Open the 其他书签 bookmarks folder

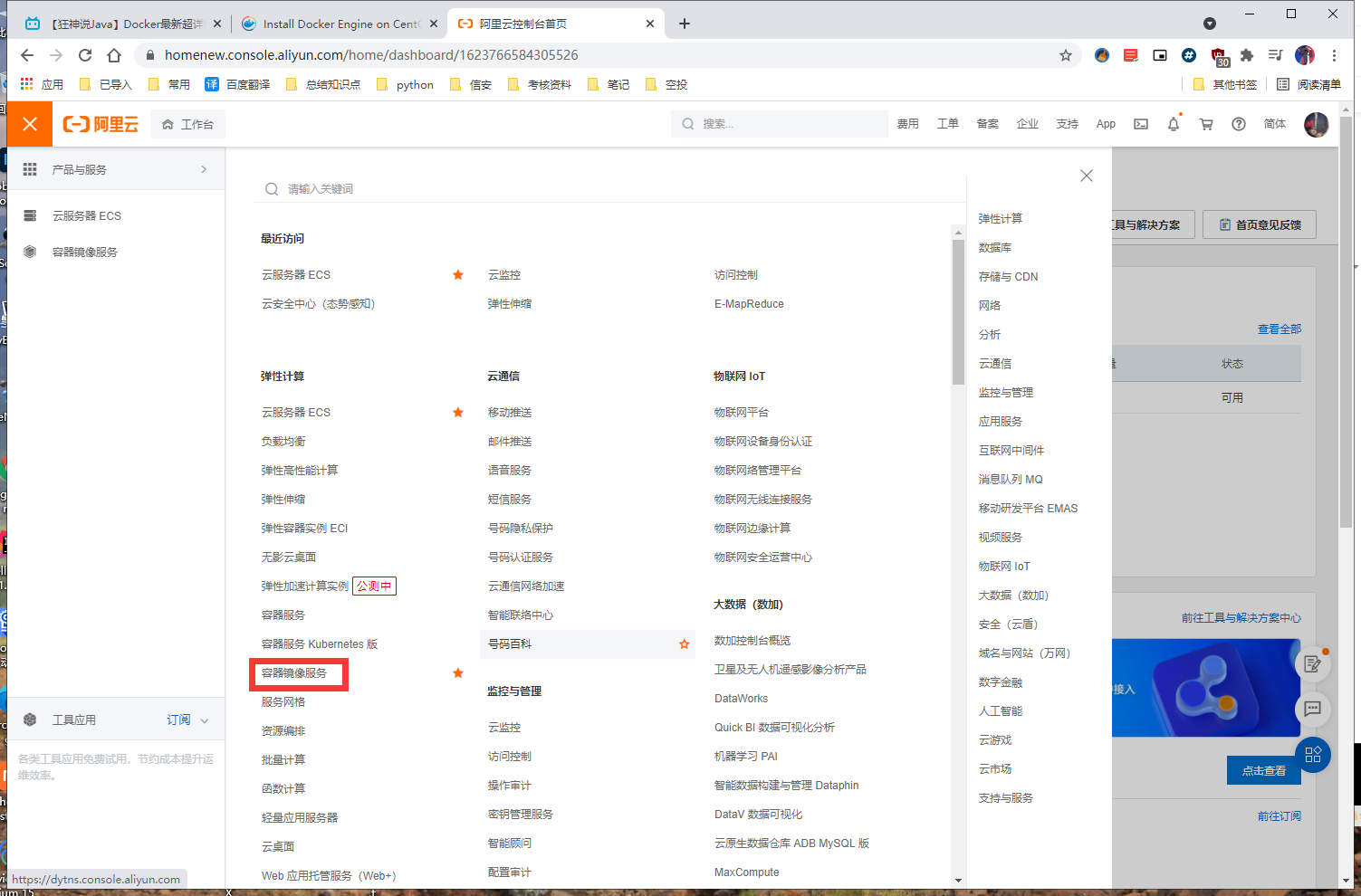point(1225,84)
